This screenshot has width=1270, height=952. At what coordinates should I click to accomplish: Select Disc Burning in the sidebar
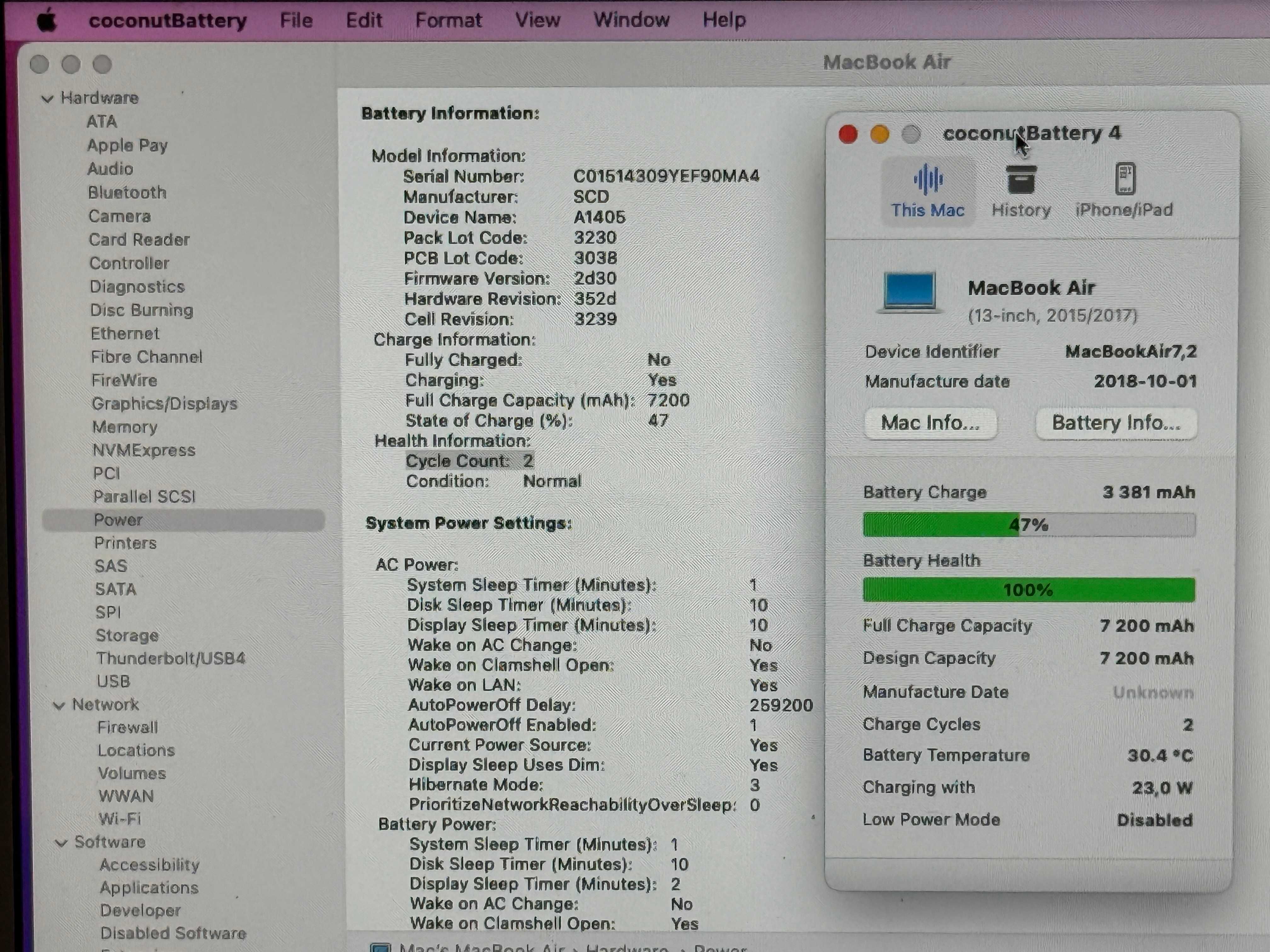coord(141,310)
